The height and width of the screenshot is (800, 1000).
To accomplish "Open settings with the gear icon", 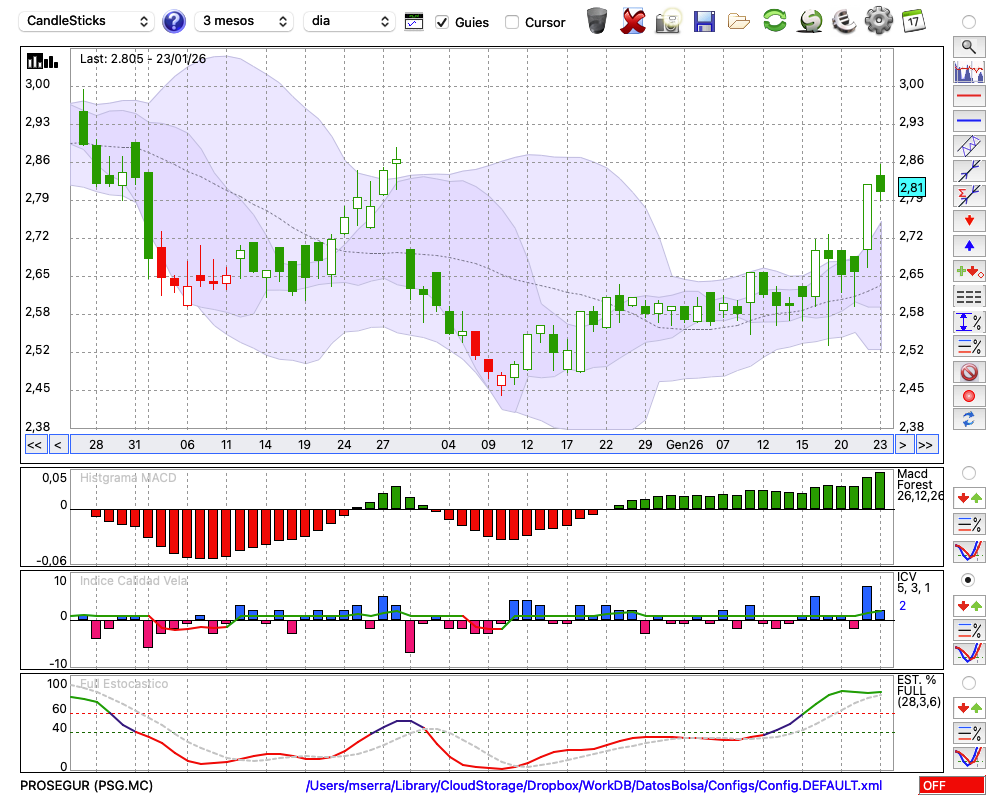I will [878, 20].
